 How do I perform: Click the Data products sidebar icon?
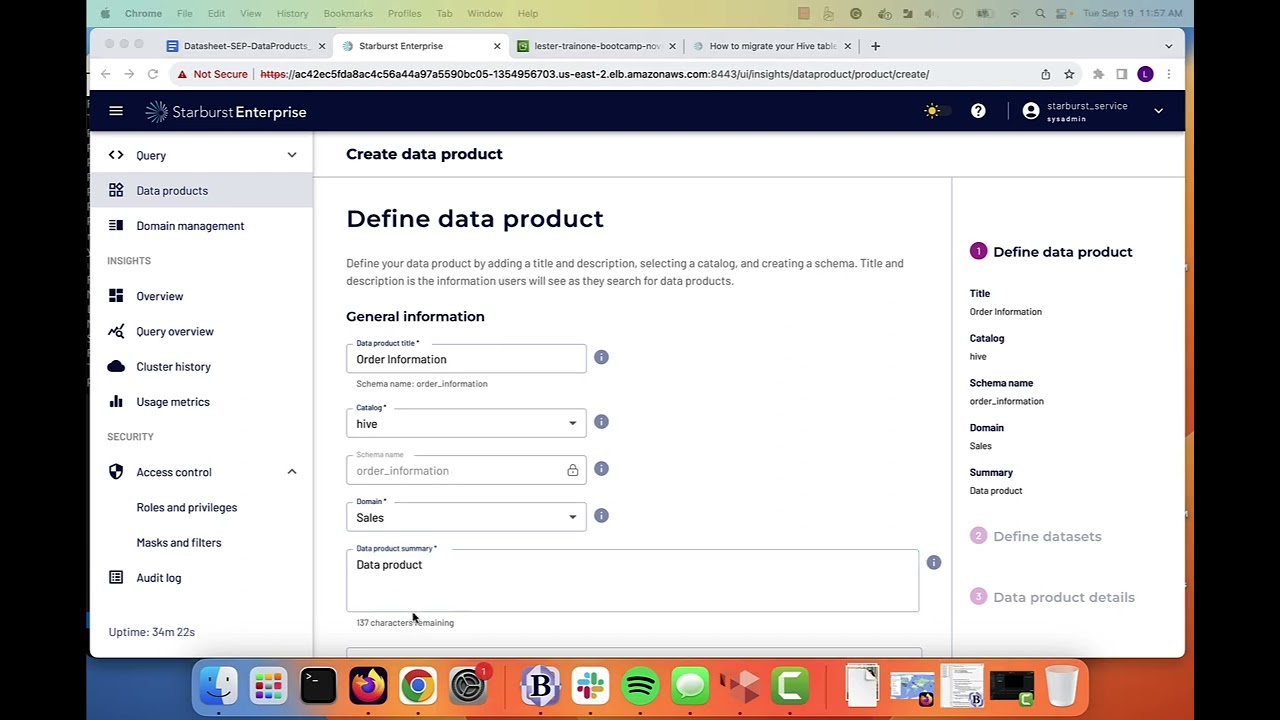(116, 190)
